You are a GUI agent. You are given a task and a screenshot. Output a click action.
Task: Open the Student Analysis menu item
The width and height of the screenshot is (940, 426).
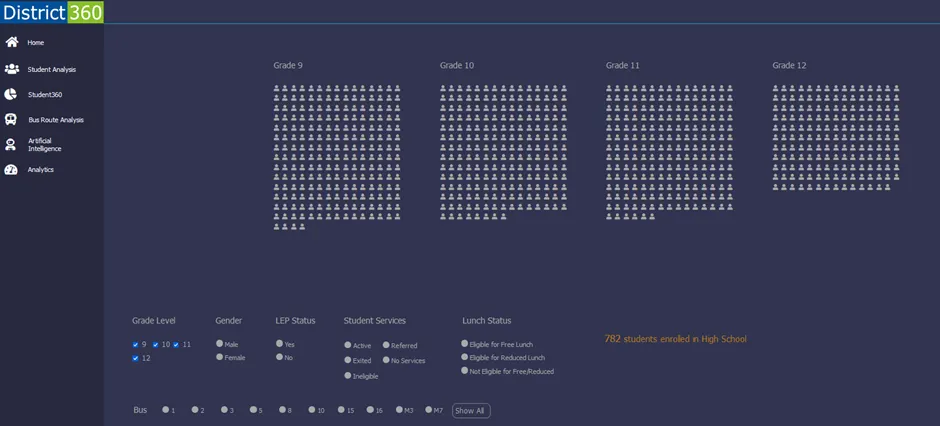coord(52,70)
